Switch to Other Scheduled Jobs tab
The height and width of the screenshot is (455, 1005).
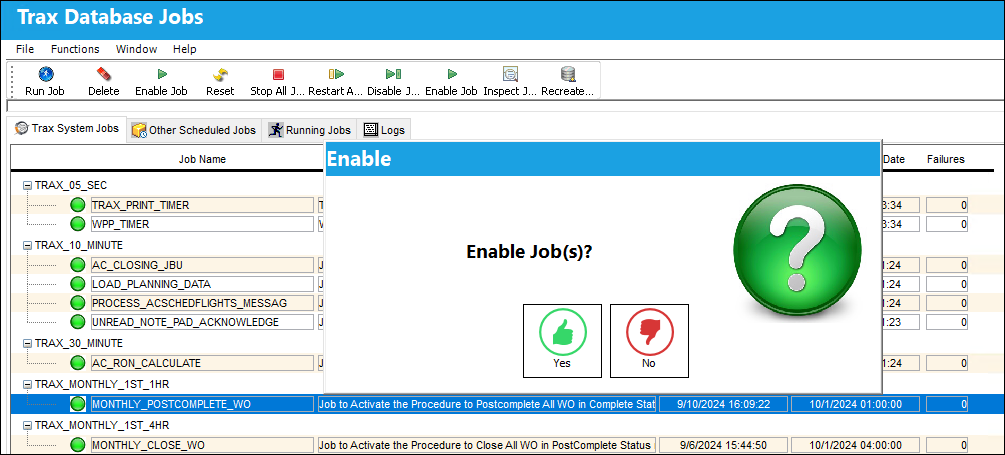click(x=194, y=130)
